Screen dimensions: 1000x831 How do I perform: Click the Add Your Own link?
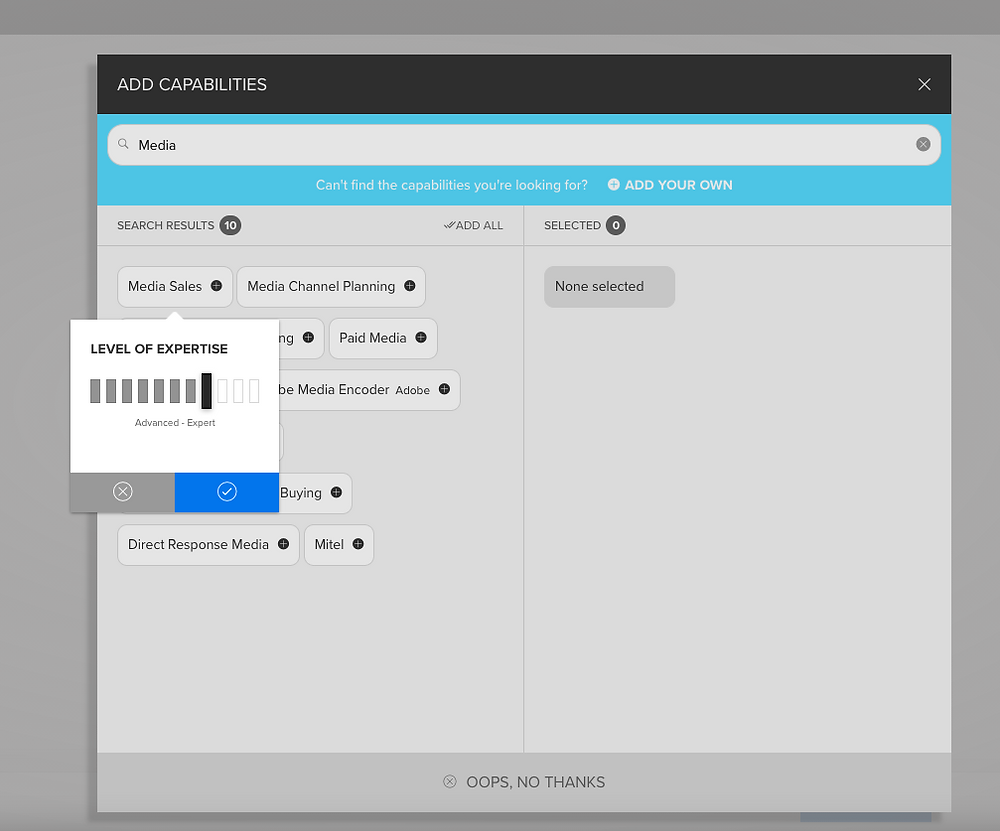click(670, 185)
